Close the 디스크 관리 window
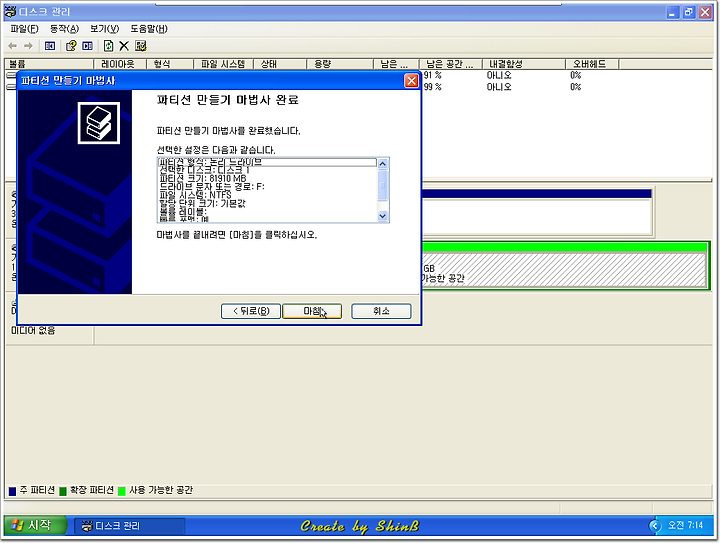 [x=705, y=12]
